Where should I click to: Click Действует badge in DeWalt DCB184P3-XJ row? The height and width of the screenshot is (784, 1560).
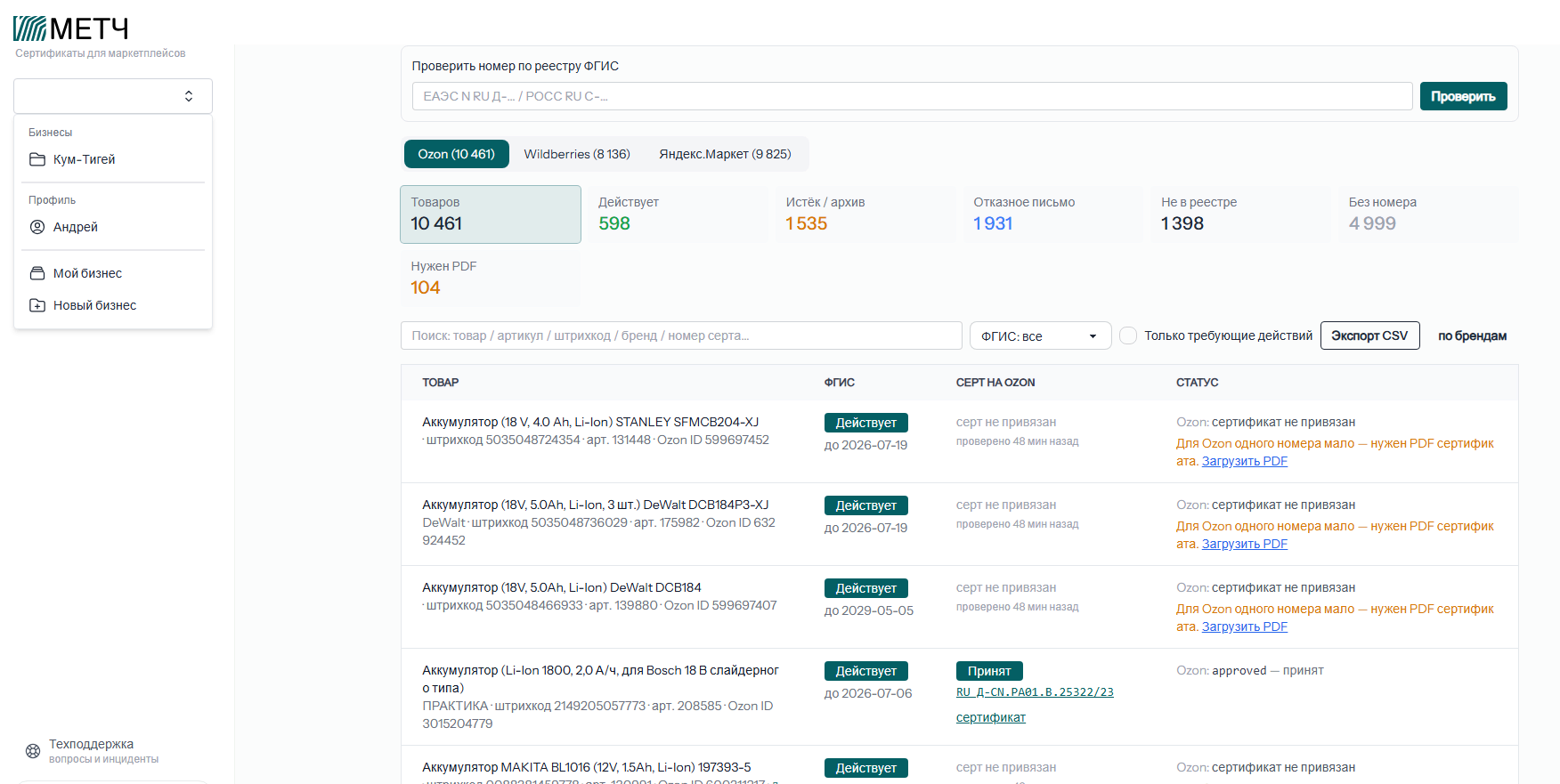coord(866,505)
